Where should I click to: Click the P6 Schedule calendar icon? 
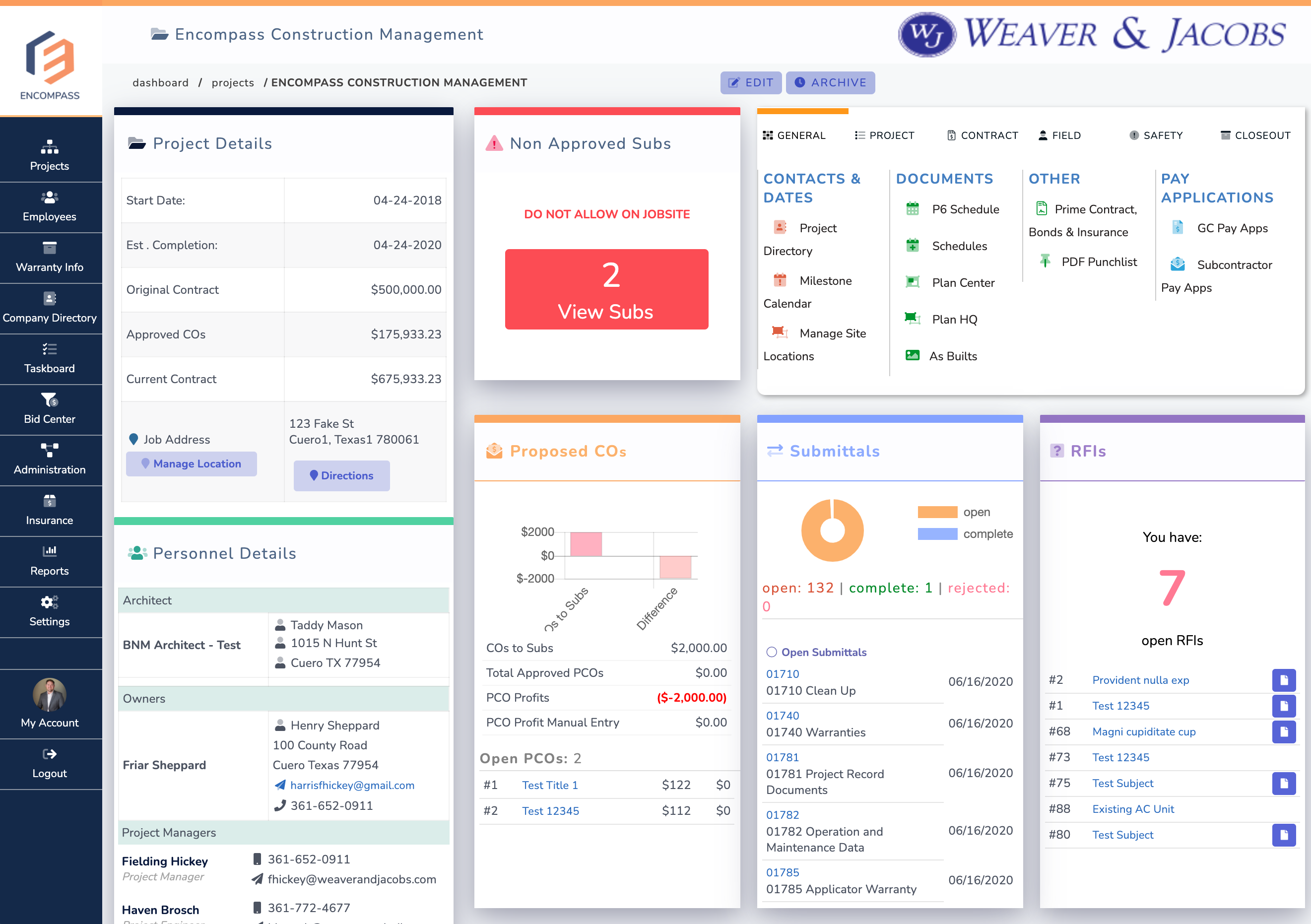point(913,208)
